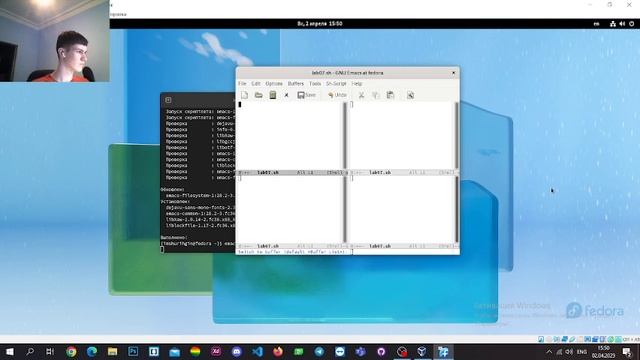Click the New file icon in Emacs toolbar
The image size is (640, 360).
[x=244, y=95]
